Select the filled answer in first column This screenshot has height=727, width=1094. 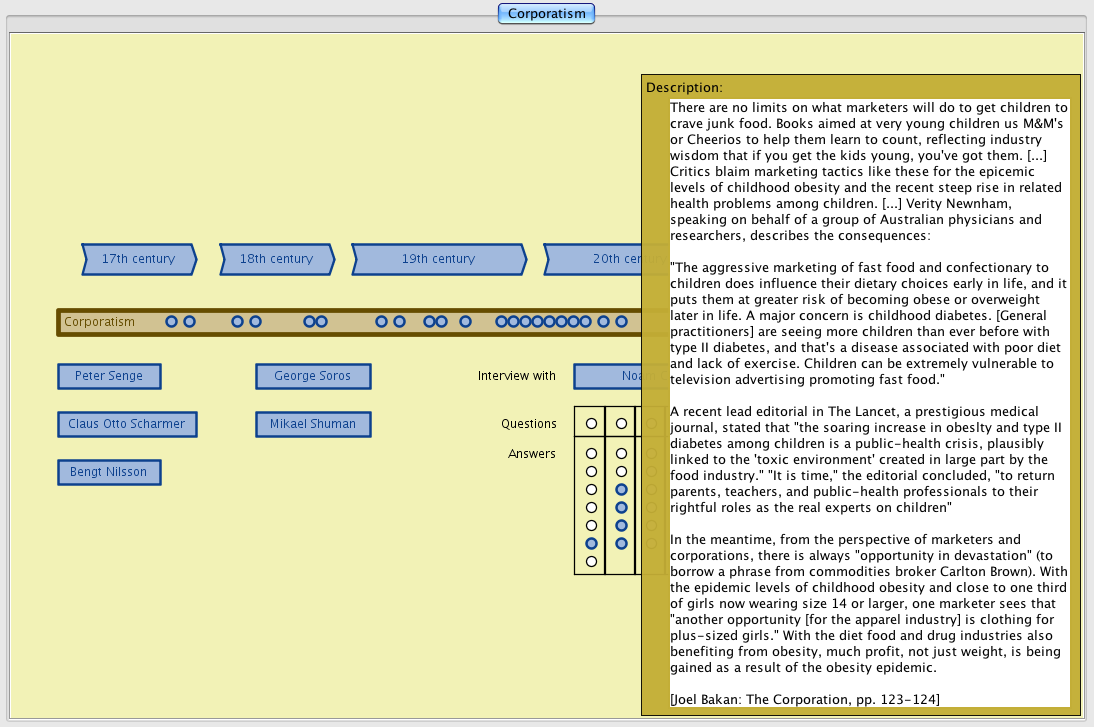tap(591, 543)
